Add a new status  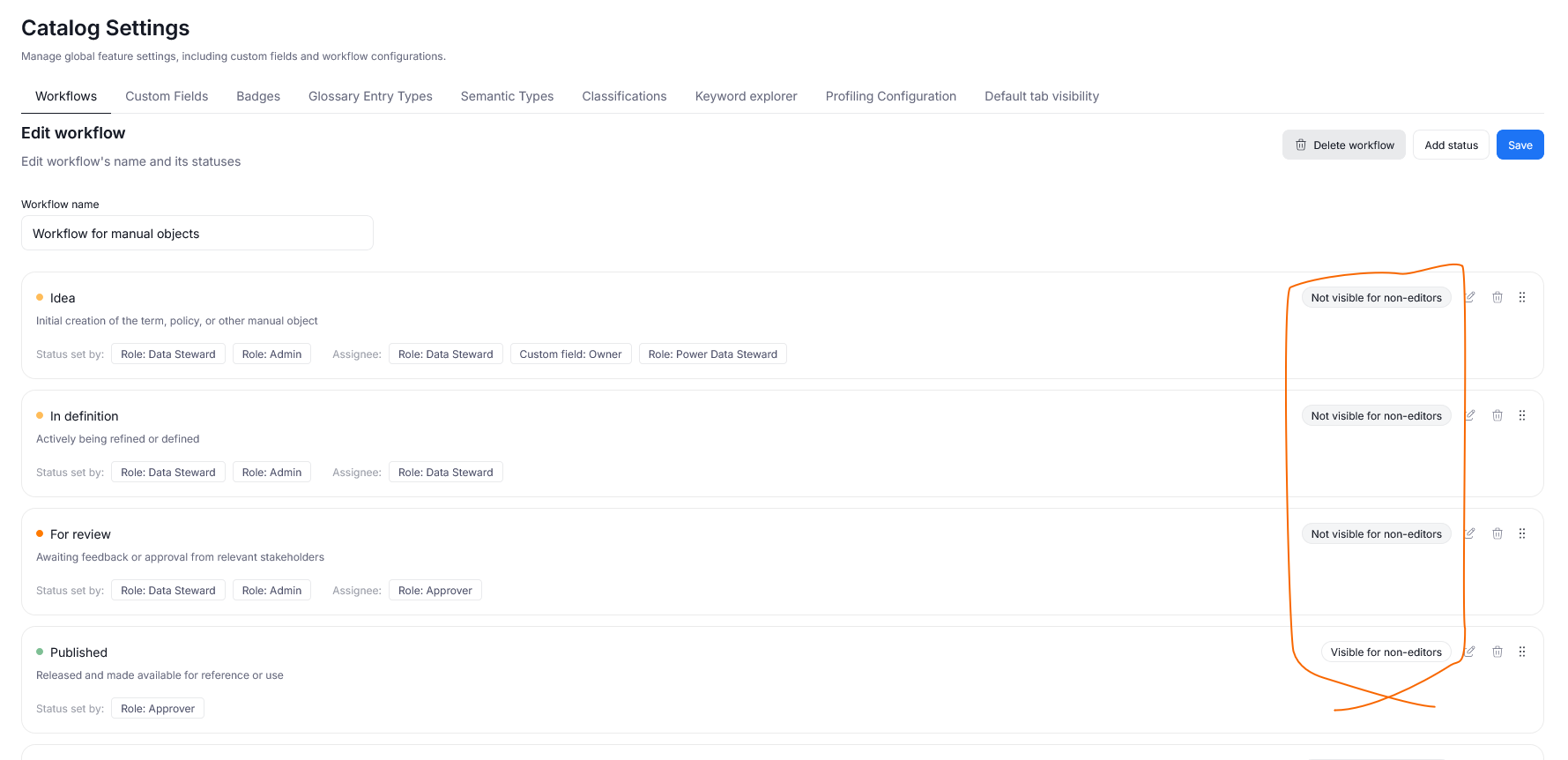point(1451,145)
